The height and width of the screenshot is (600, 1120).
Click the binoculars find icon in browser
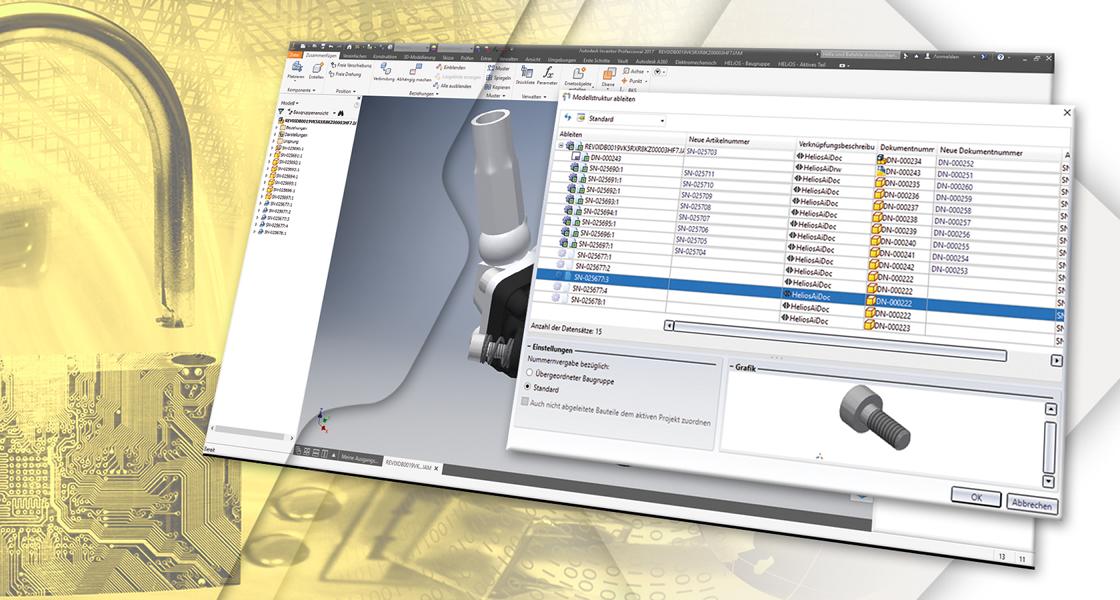pos(341,112)
